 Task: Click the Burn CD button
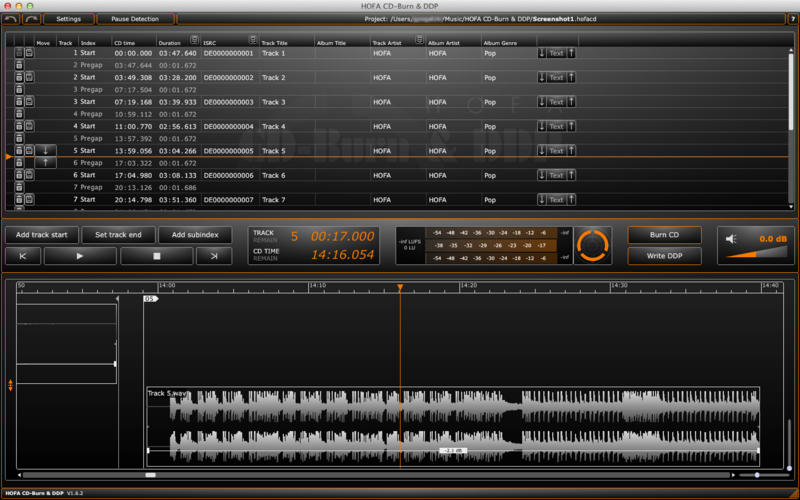(x=664, y=235)
